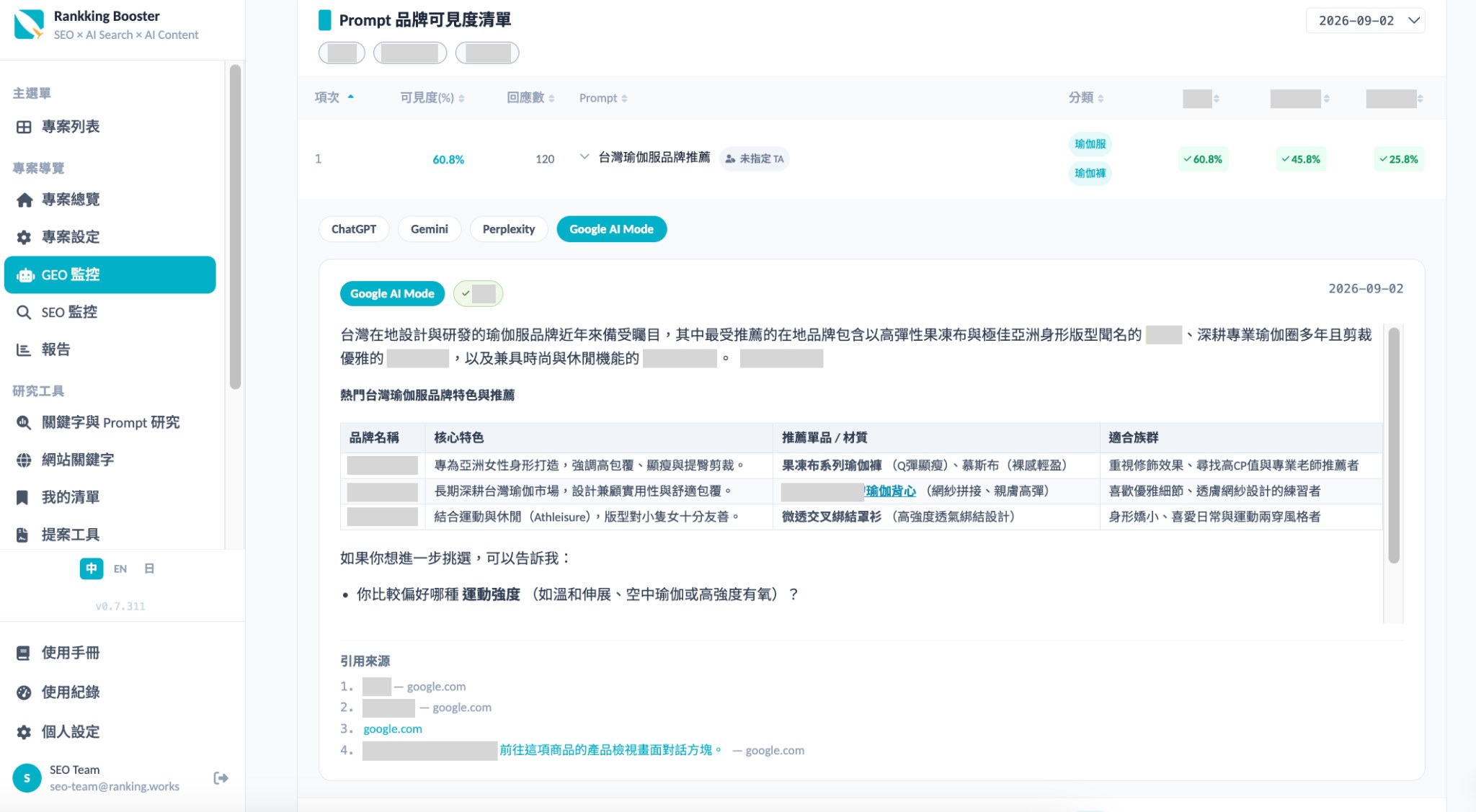Click the 果凍布系列瑜伽褲 table cell
Image resolution: width=1476 pixels, height=812 pixels.
click(937, 465)
